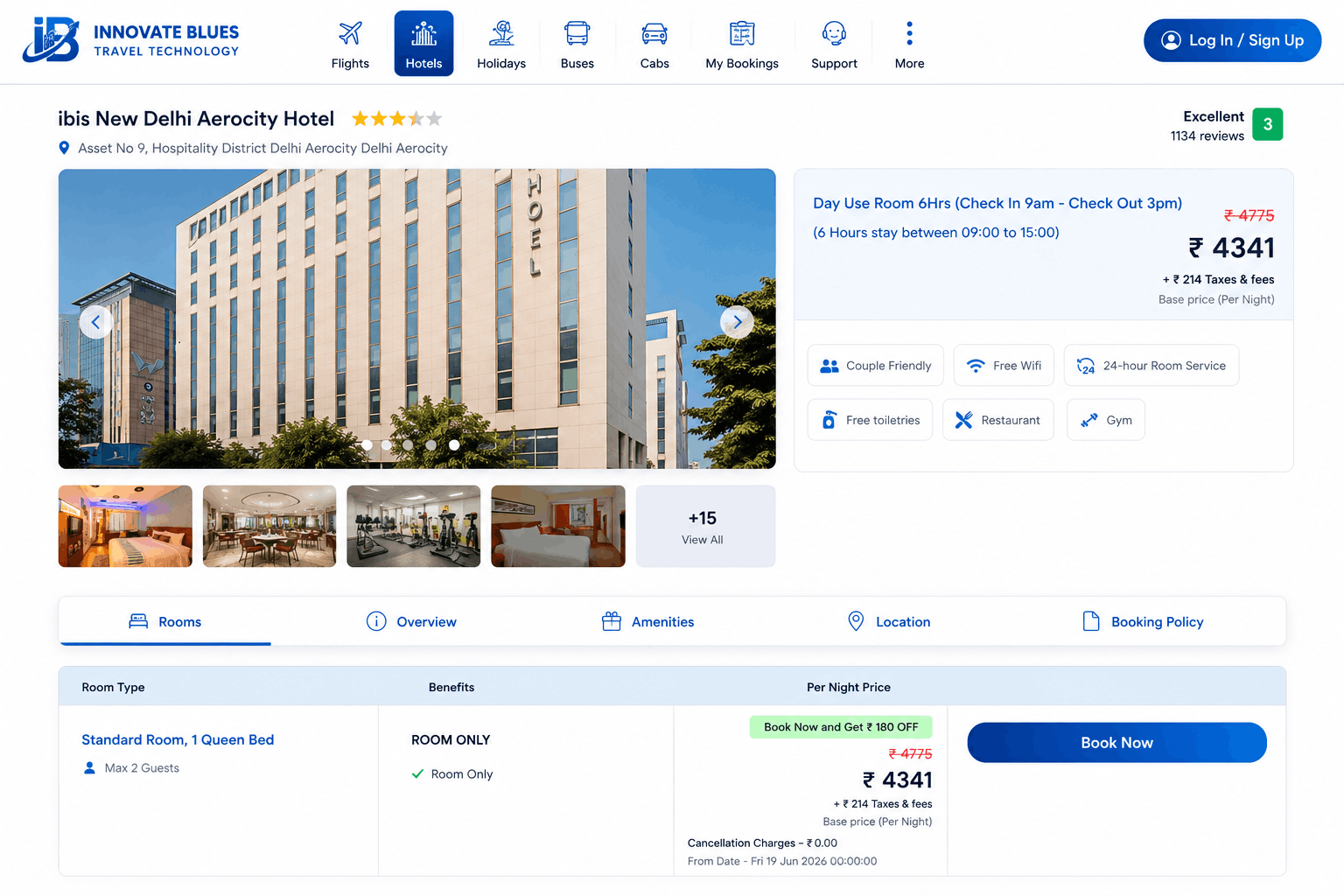This screenshot has width=1344, height=896.
Task: Click the hotel address text
Action: [262, 148]
